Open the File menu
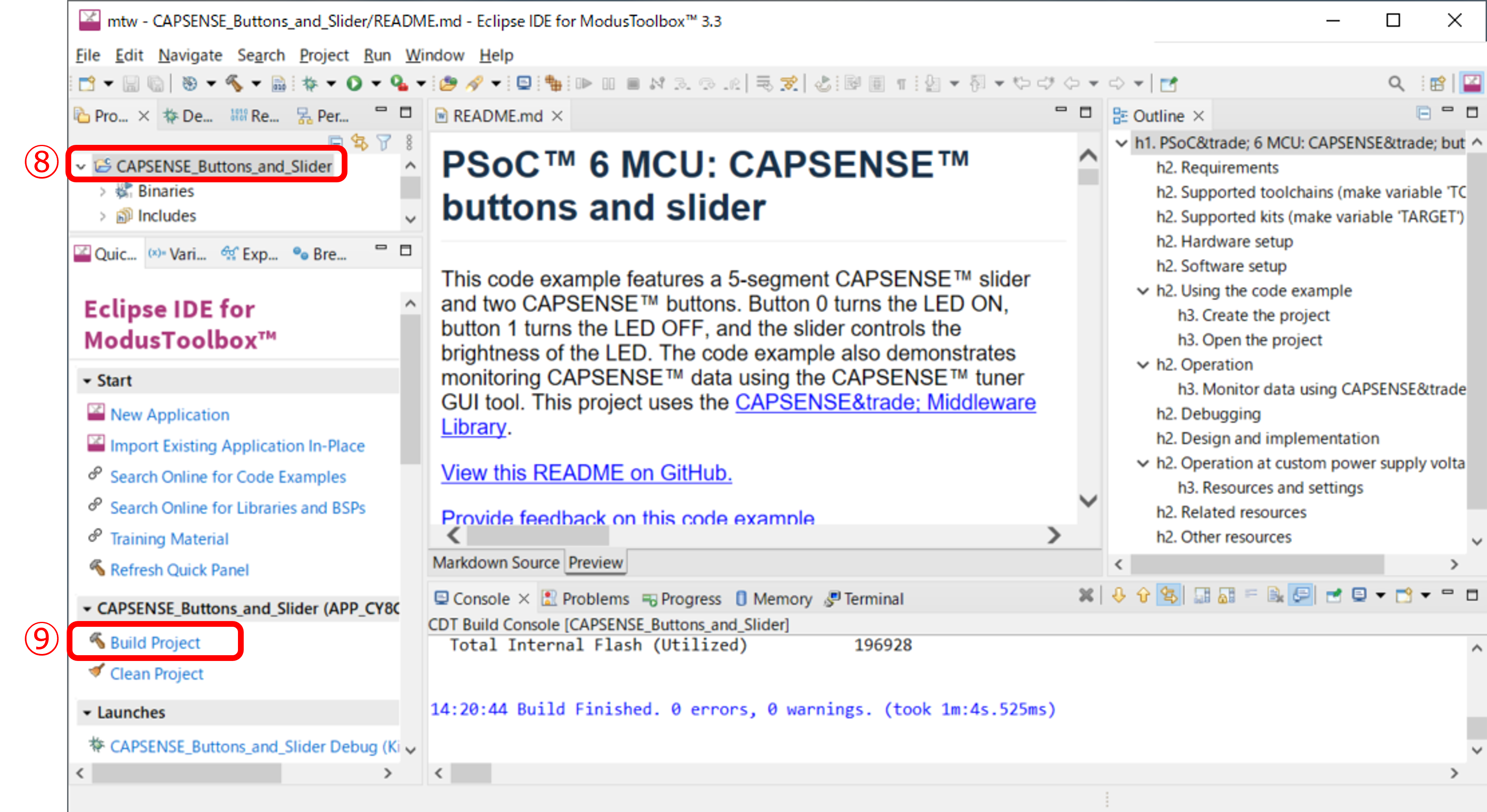Viewport: 1487px width, 812px height. point(88,55)
